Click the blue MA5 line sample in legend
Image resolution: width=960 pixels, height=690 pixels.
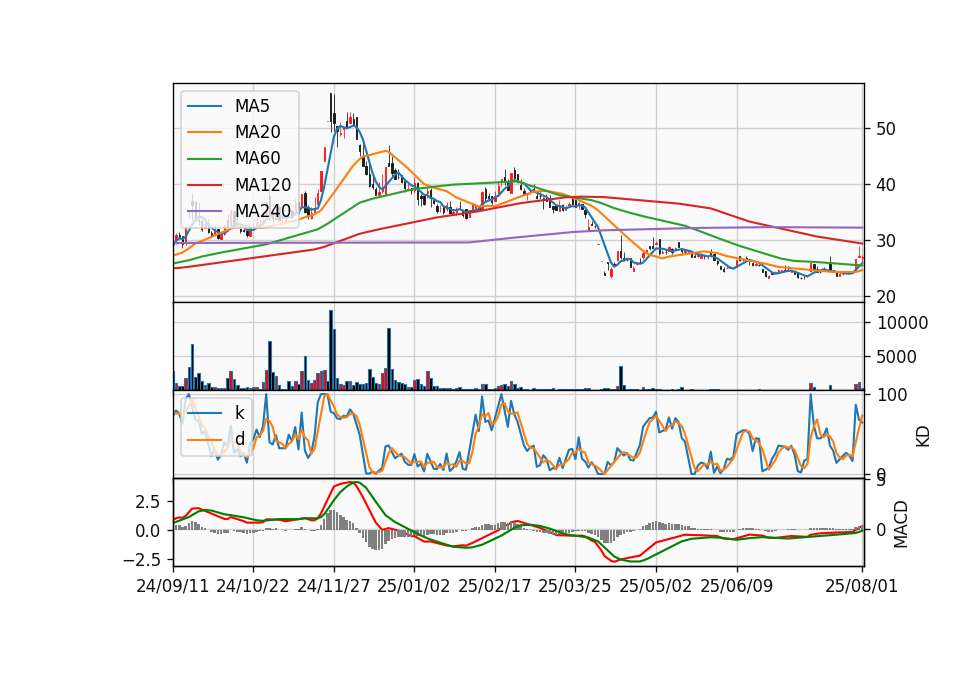point(204,106)
